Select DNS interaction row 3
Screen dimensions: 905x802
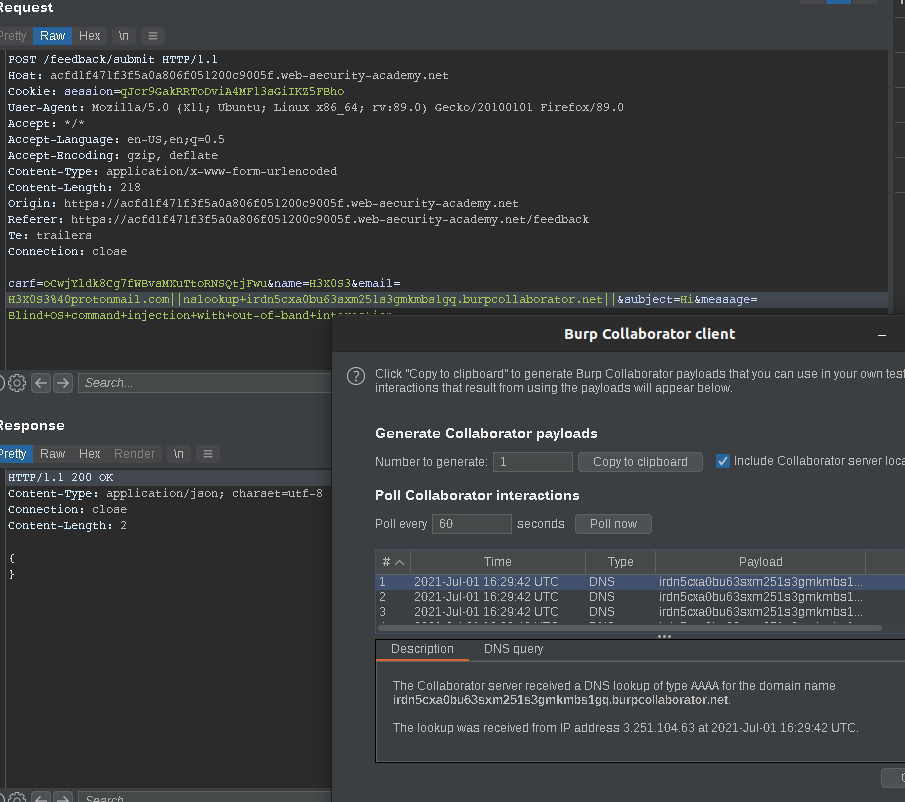(640, 612)
